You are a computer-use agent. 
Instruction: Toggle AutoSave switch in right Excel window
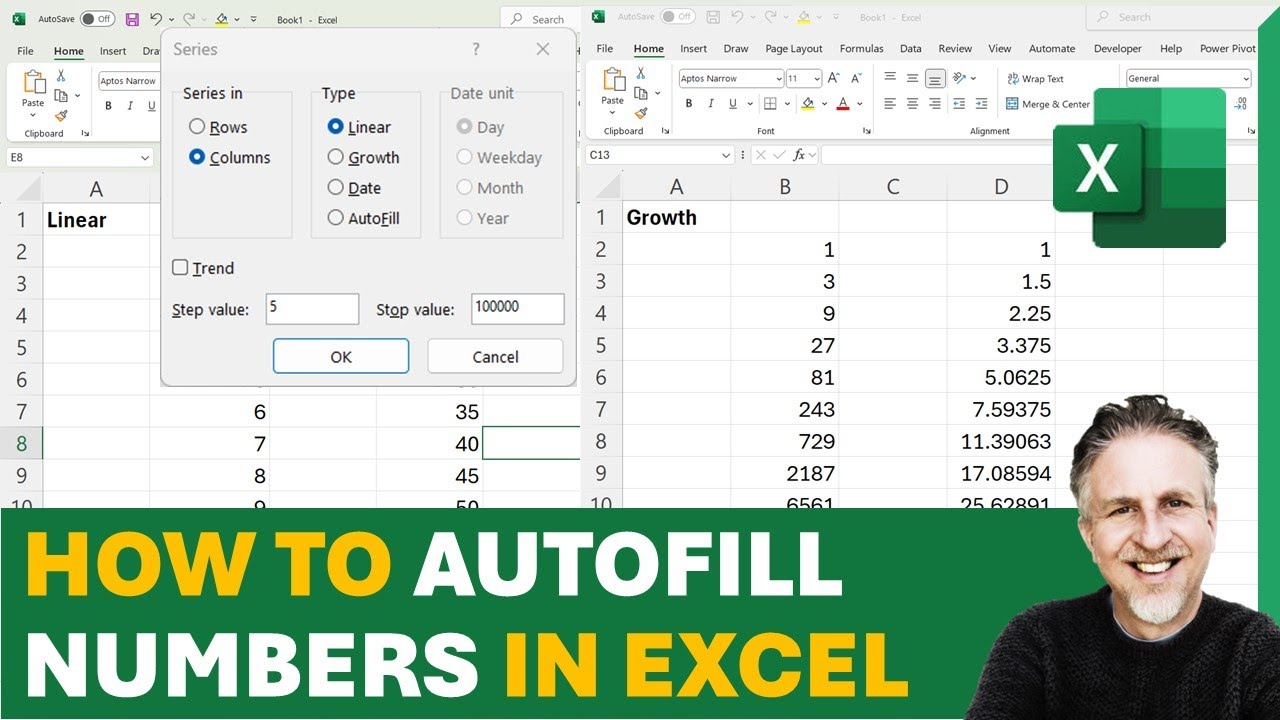(677, 16)
